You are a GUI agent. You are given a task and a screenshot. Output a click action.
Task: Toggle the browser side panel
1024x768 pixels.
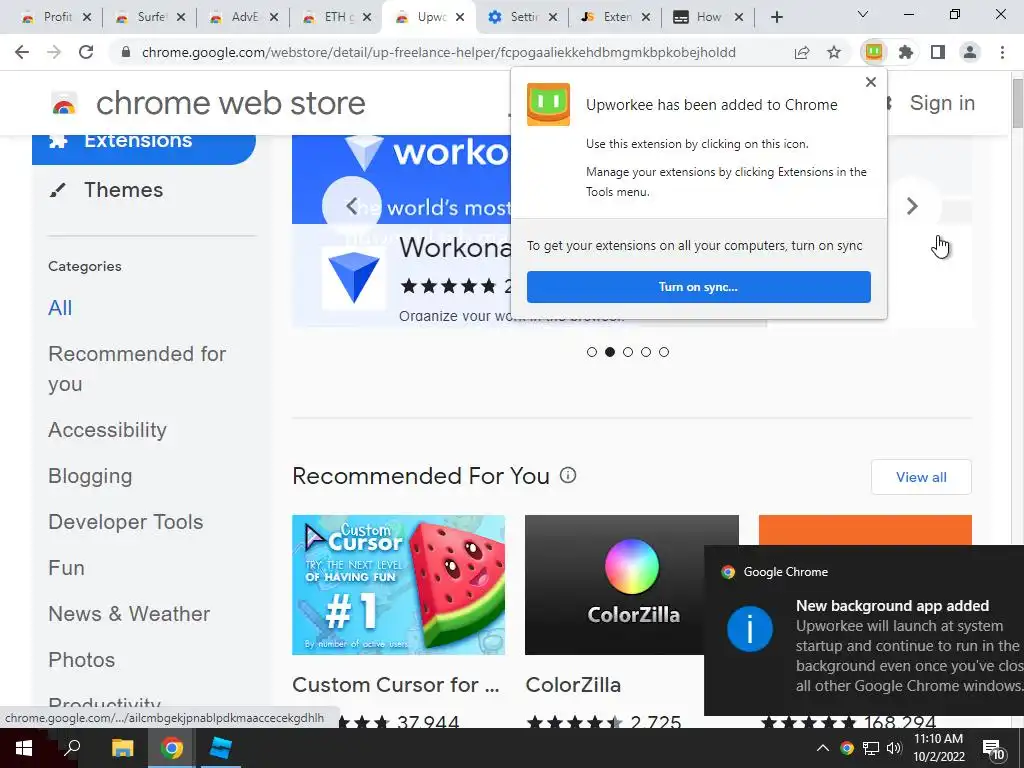coord(938,52)
